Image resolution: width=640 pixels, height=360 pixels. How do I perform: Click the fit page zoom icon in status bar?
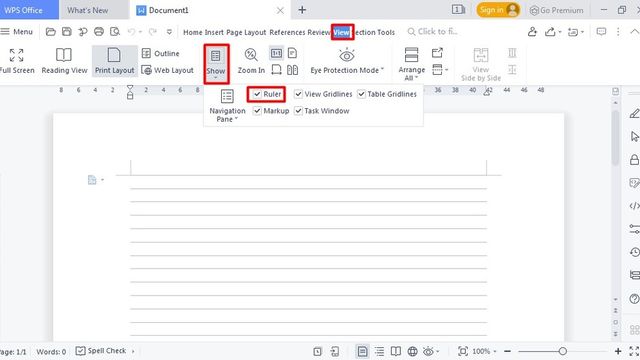(463, 351)
